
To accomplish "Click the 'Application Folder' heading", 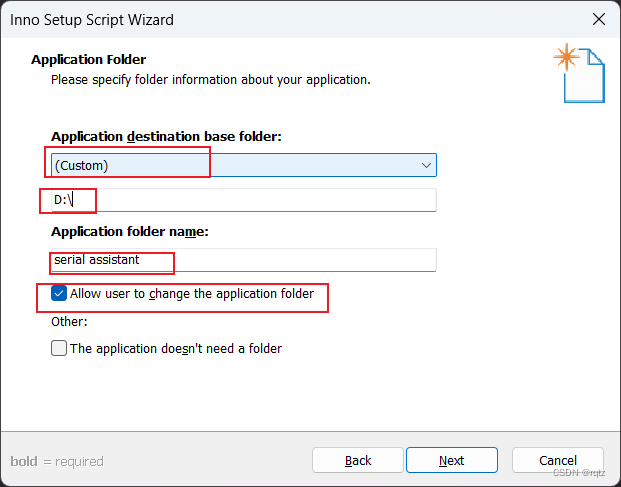I will pyautogui.click(x=89, y=60).
